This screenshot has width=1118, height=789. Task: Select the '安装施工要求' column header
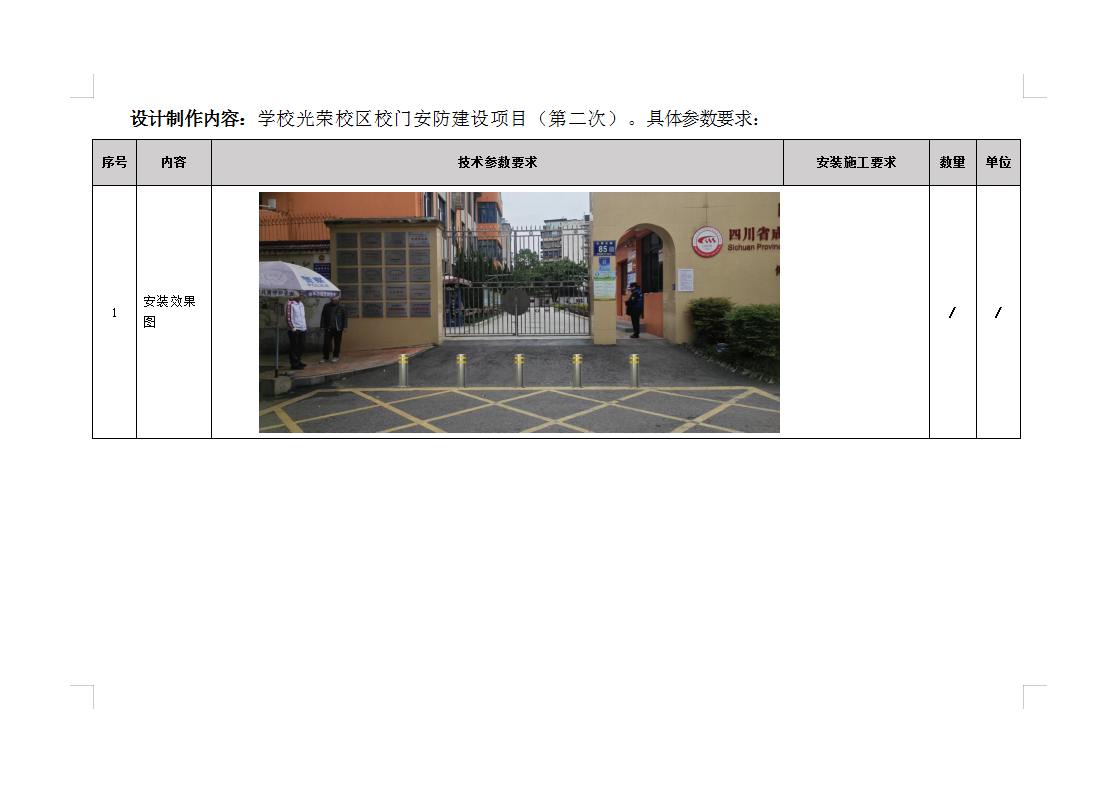(856, 163)
